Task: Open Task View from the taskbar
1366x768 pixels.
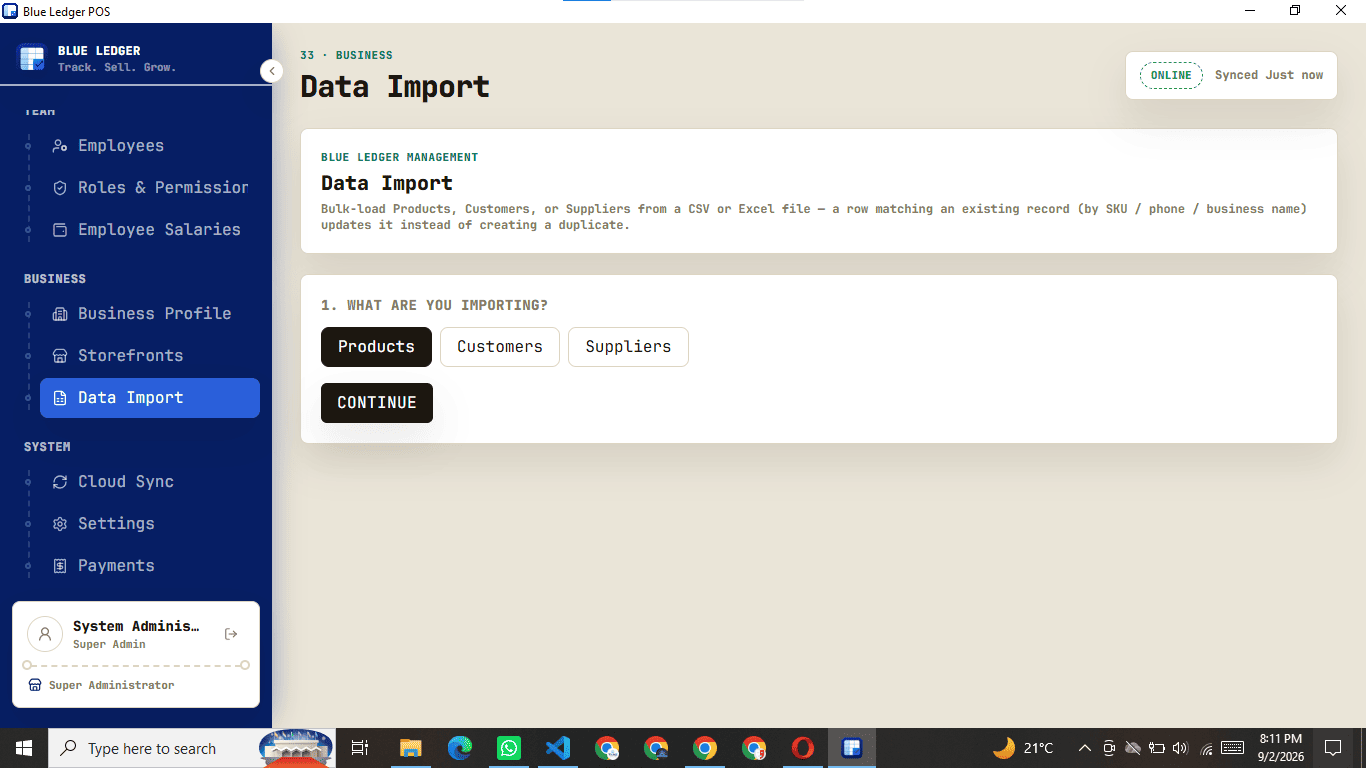Action: [x=360, y=748]
